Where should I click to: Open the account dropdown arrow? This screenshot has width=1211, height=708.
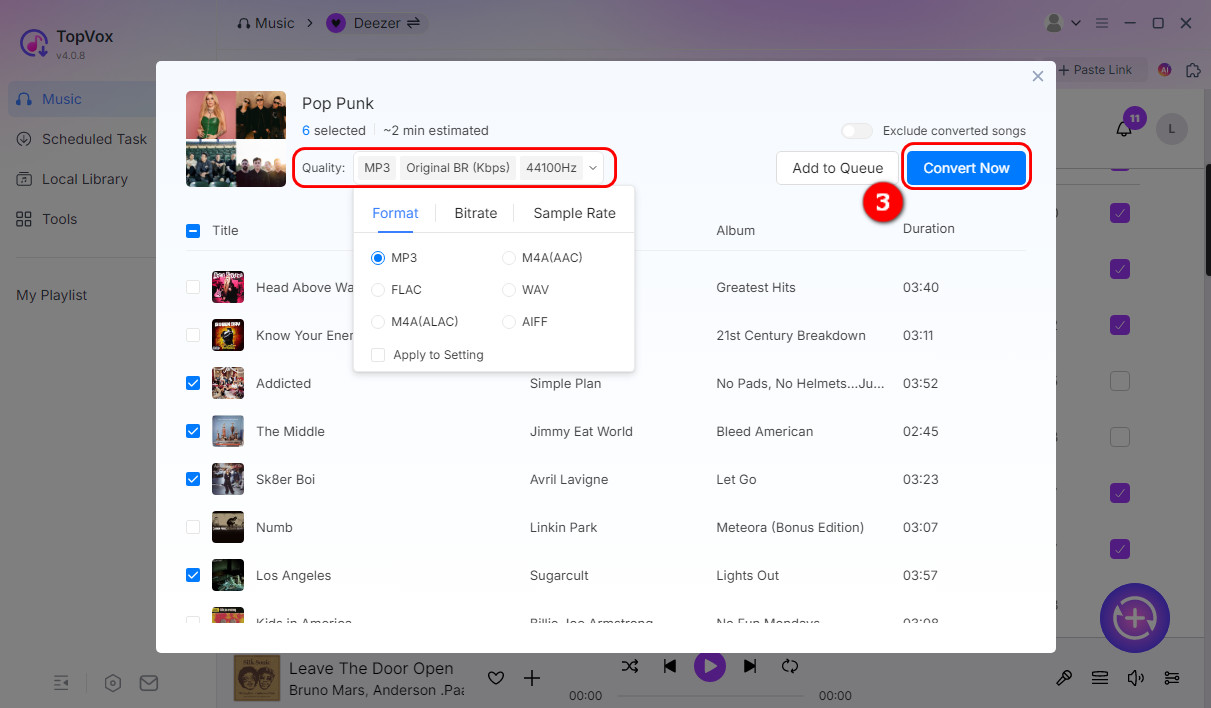[1077, 22]
